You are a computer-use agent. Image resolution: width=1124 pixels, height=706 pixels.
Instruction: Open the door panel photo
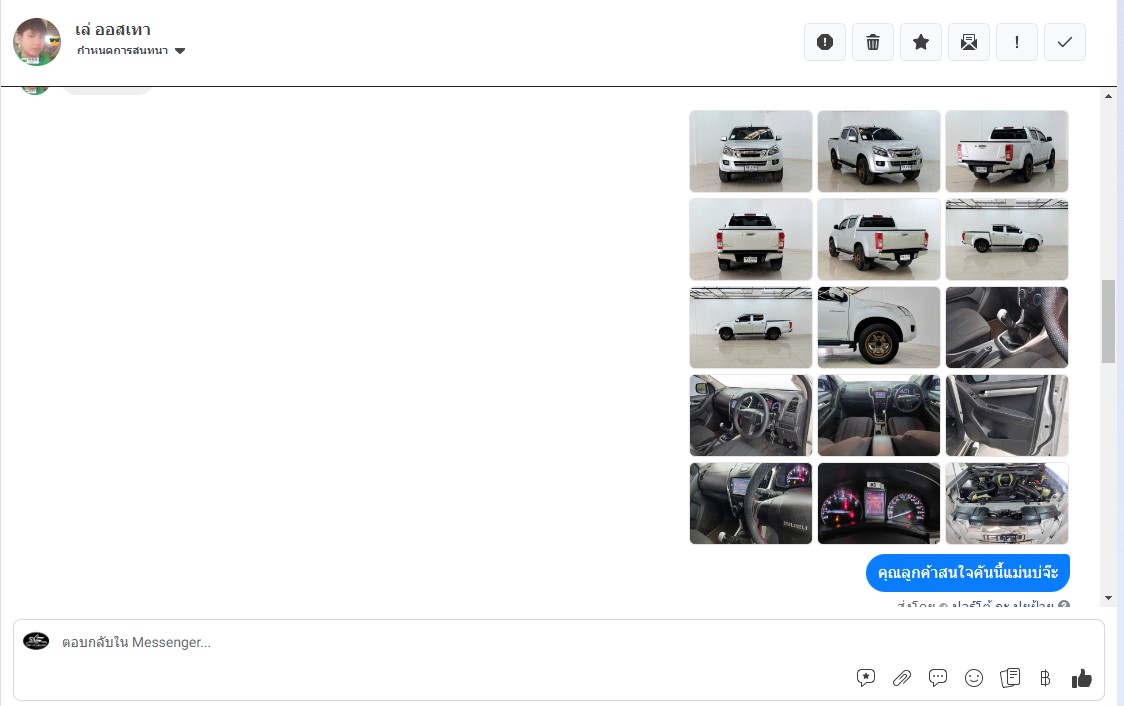[1006, 416]
